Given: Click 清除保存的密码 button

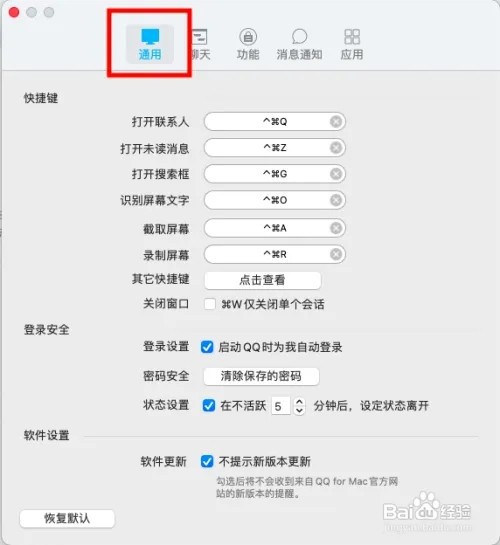Looking at the screenshot, I should click(261, 376).
